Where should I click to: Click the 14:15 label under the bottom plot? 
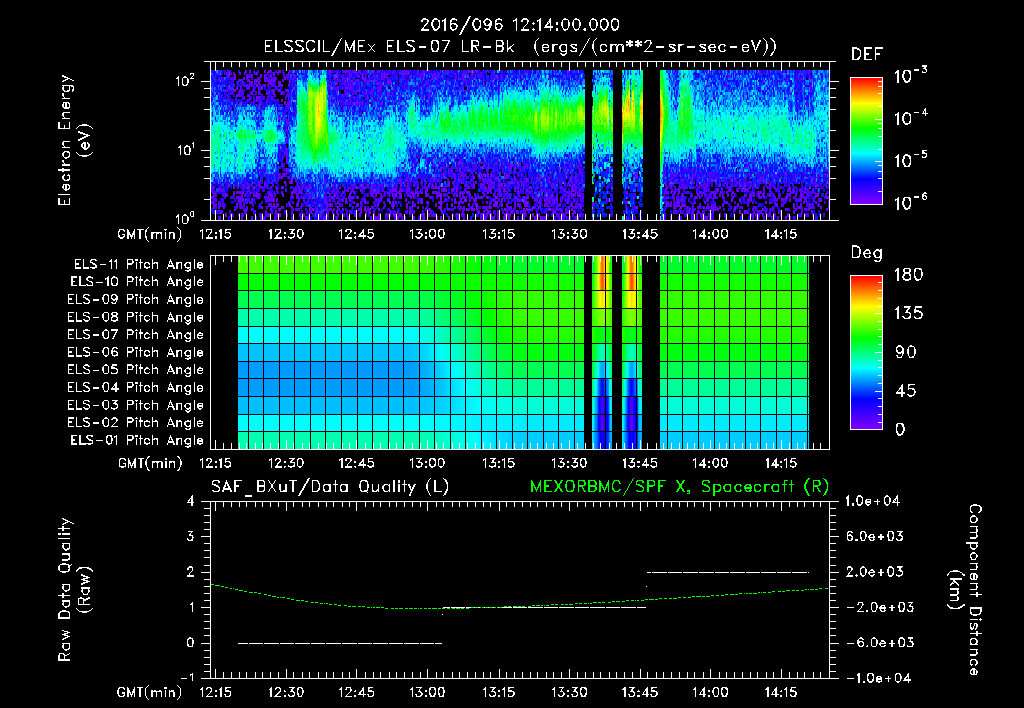point(780,692)
